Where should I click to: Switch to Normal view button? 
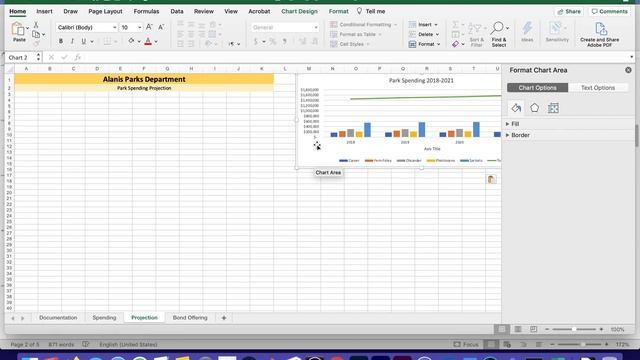(x=502, y=329)
